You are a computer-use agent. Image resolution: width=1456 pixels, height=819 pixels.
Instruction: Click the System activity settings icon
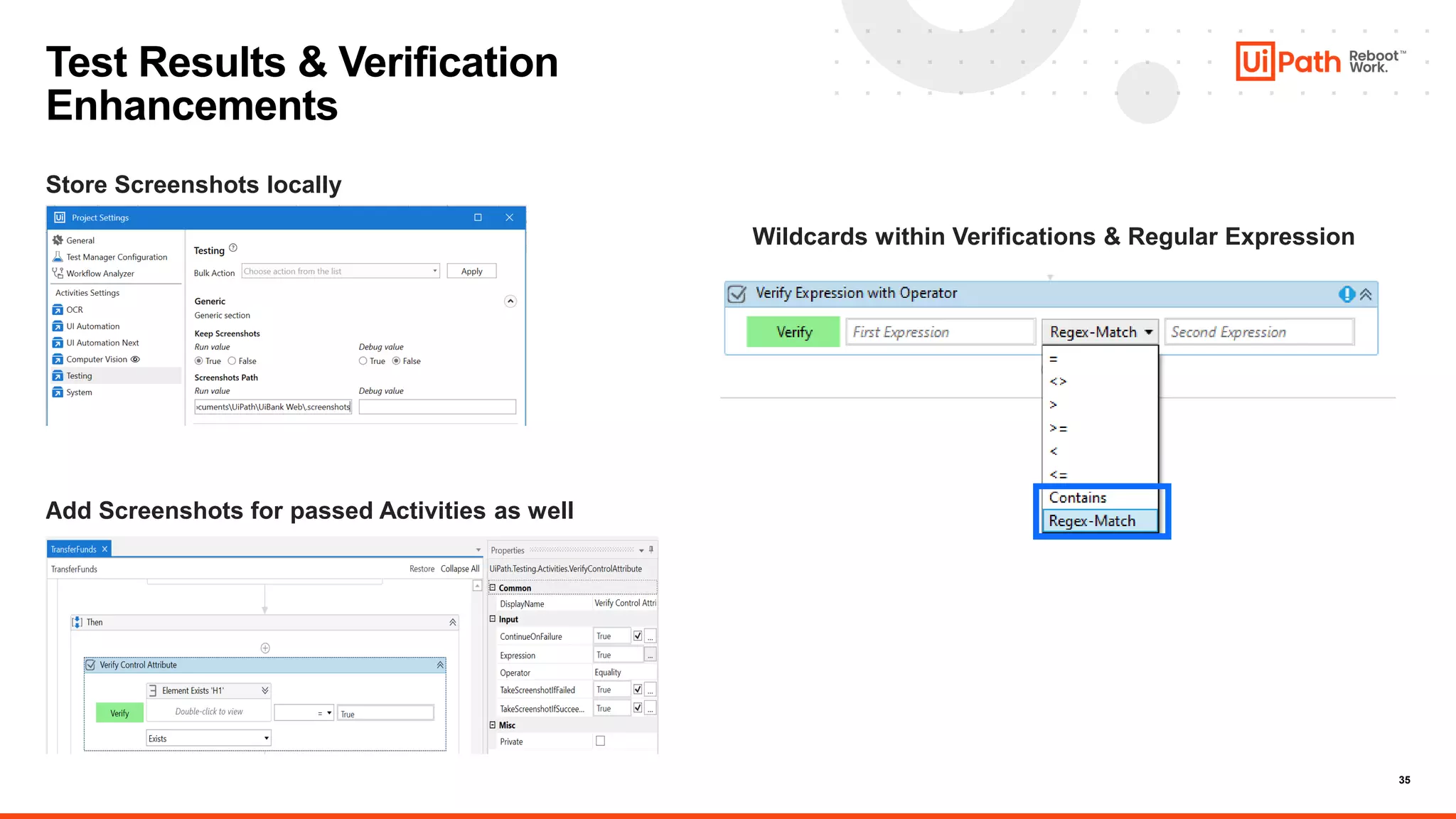click(x=58, y=392)
